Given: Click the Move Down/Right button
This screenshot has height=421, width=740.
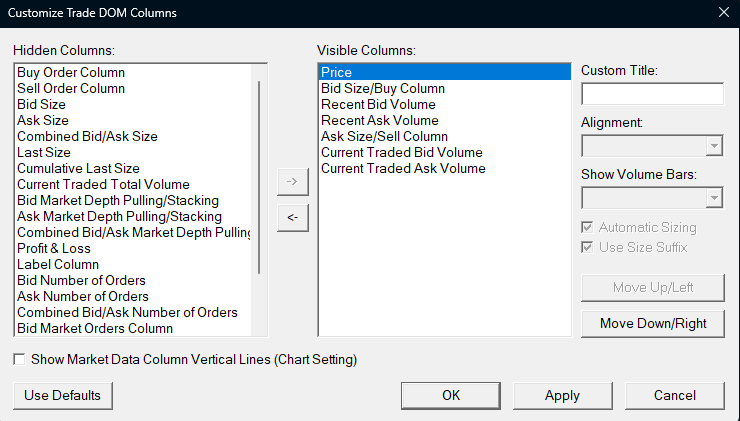Looking at the screenshot, I should point(652,323).
